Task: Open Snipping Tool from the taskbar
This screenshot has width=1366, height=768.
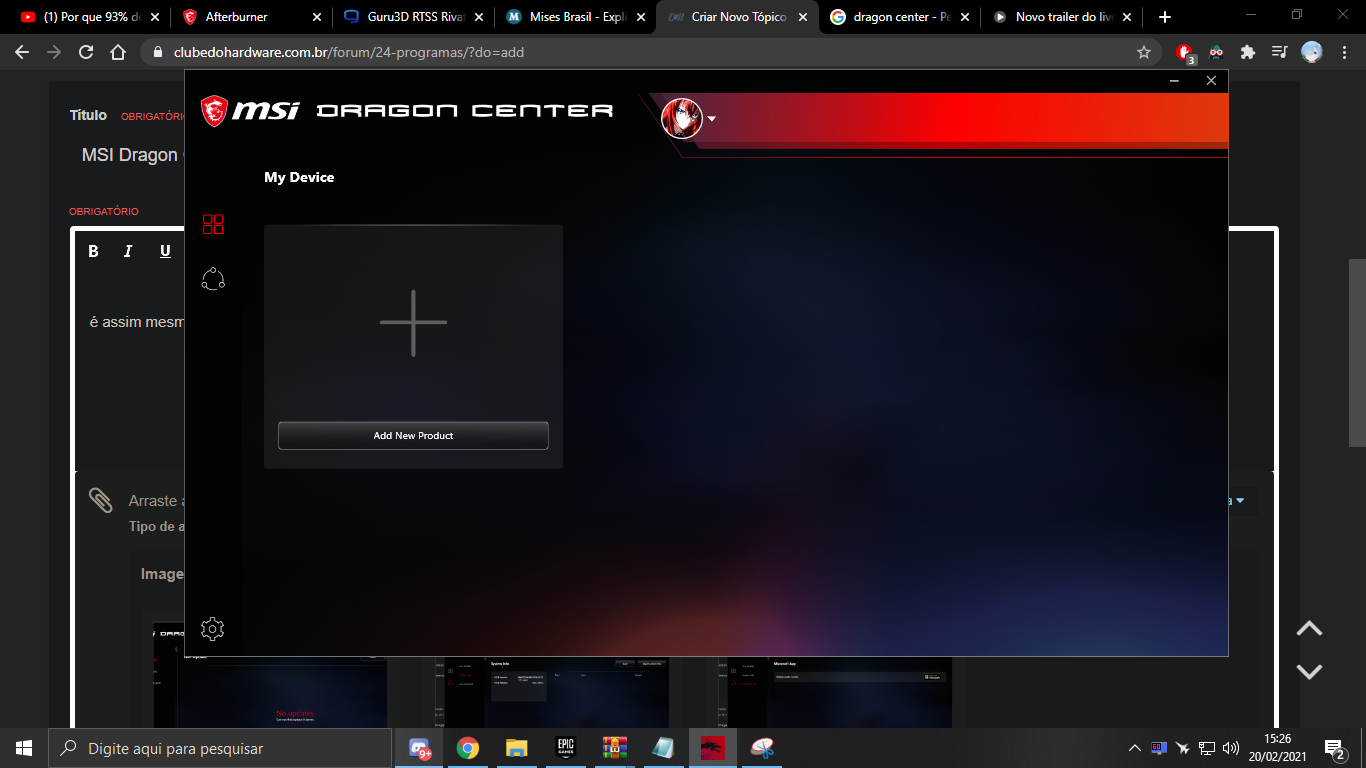Action: click(x=761, y=748)
